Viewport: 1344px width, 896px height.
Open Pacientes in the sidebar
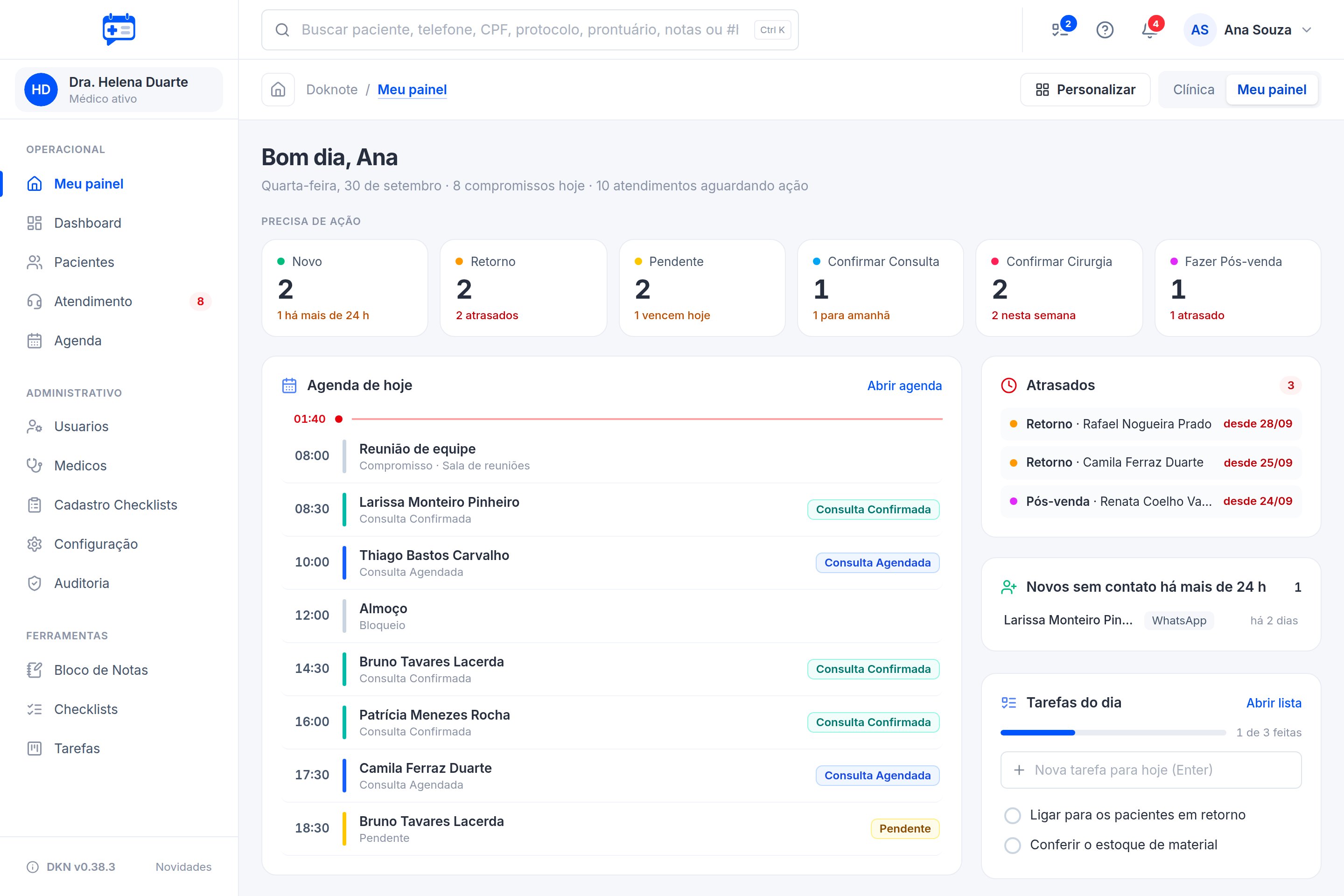point(119,262)
